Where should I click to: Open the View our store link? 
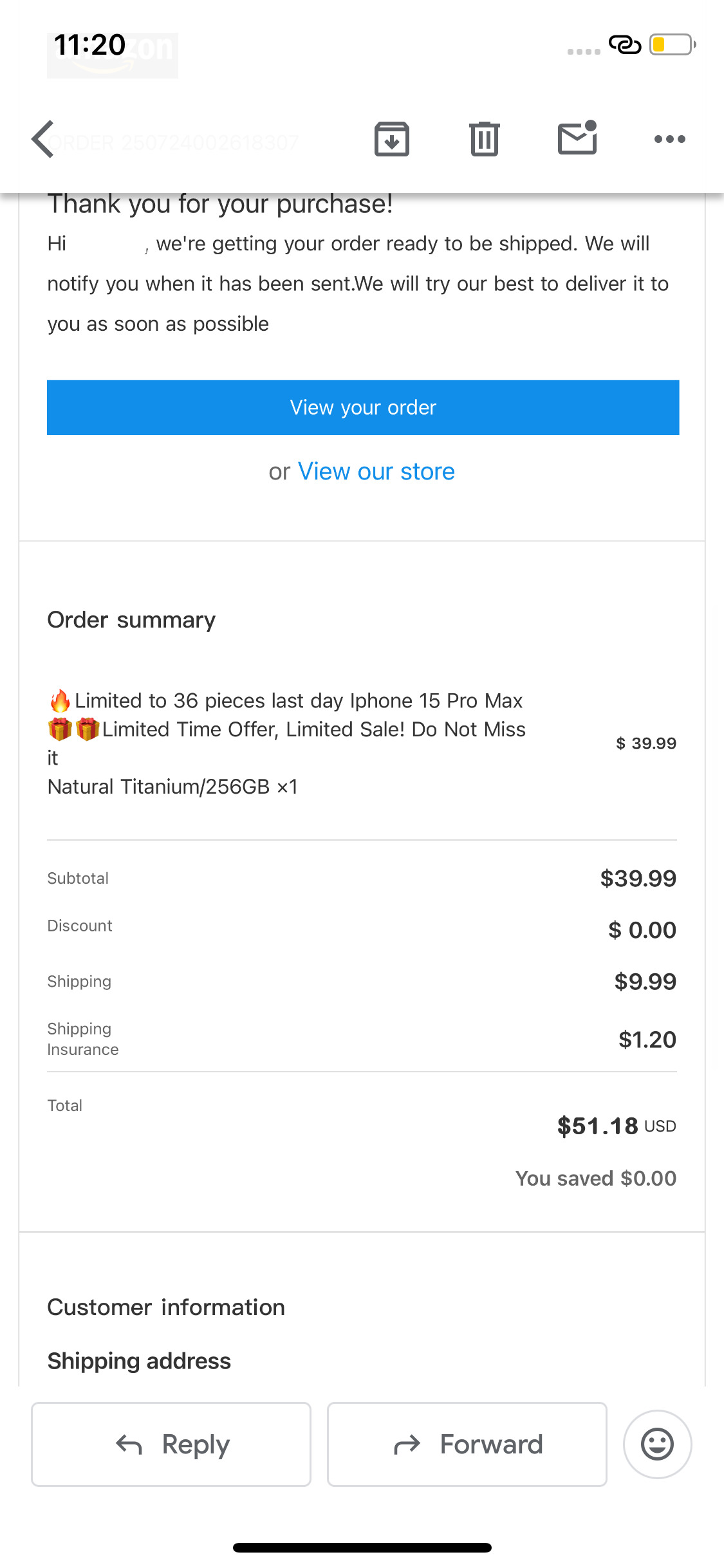point(376,472)
